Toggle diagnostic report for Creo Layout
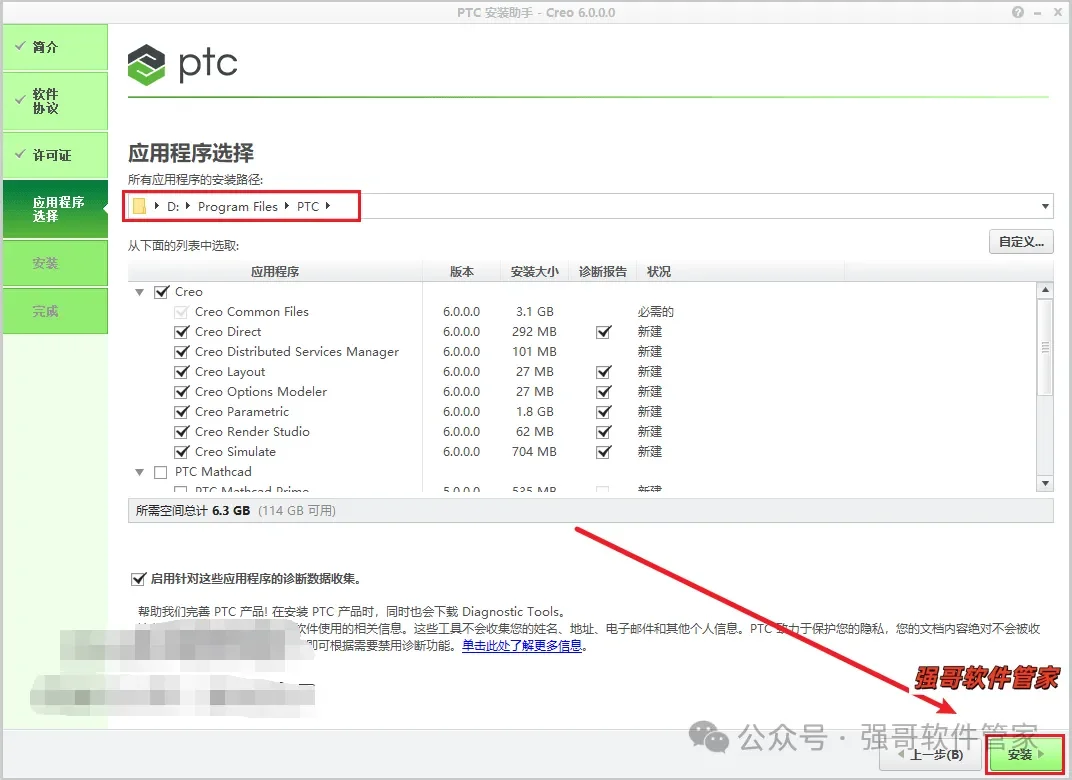 (x=603, y=372)
